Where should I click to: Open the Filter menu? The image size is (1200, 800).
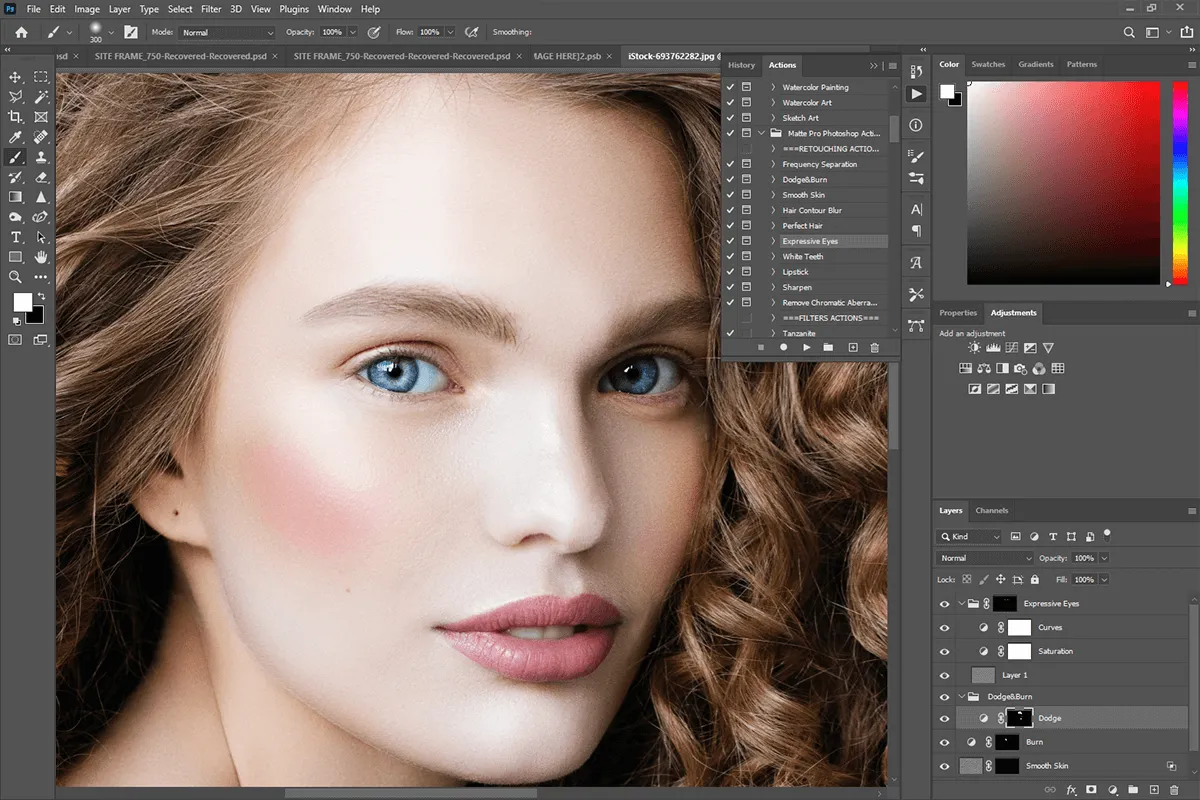pyautogui.click(x=211, y=9)
